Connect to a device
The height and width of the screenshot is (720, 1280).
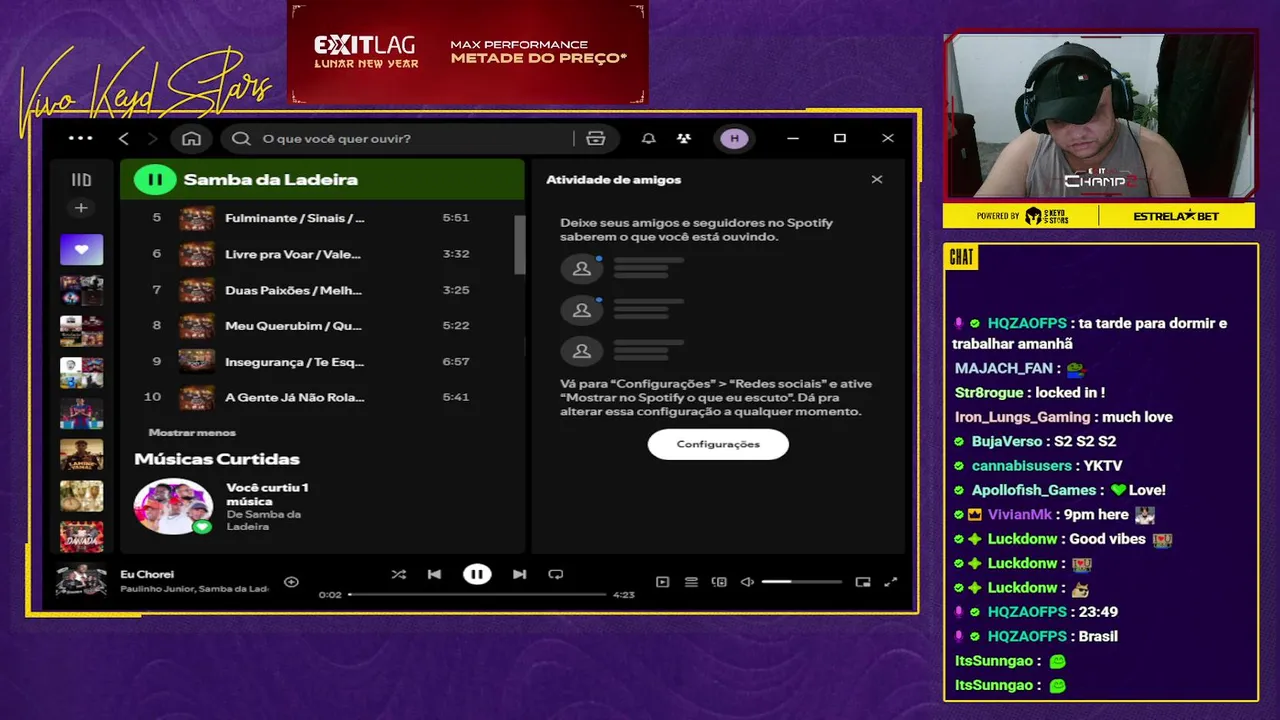click(x=719, y=582)
